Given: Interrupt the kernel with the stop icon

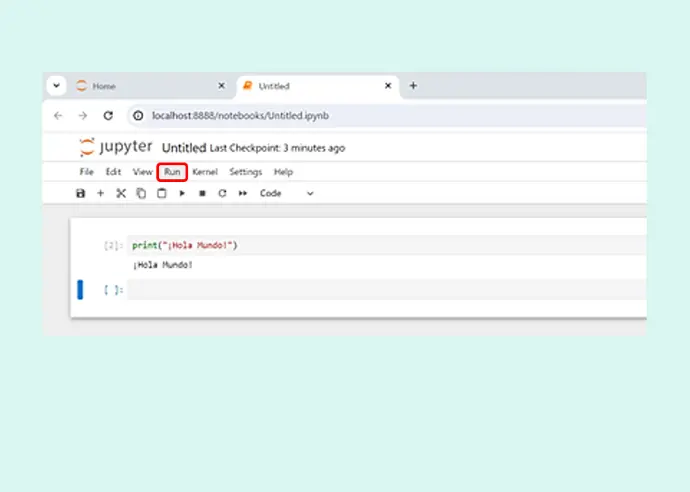Looking at the screenshot, I should point(202,193).
